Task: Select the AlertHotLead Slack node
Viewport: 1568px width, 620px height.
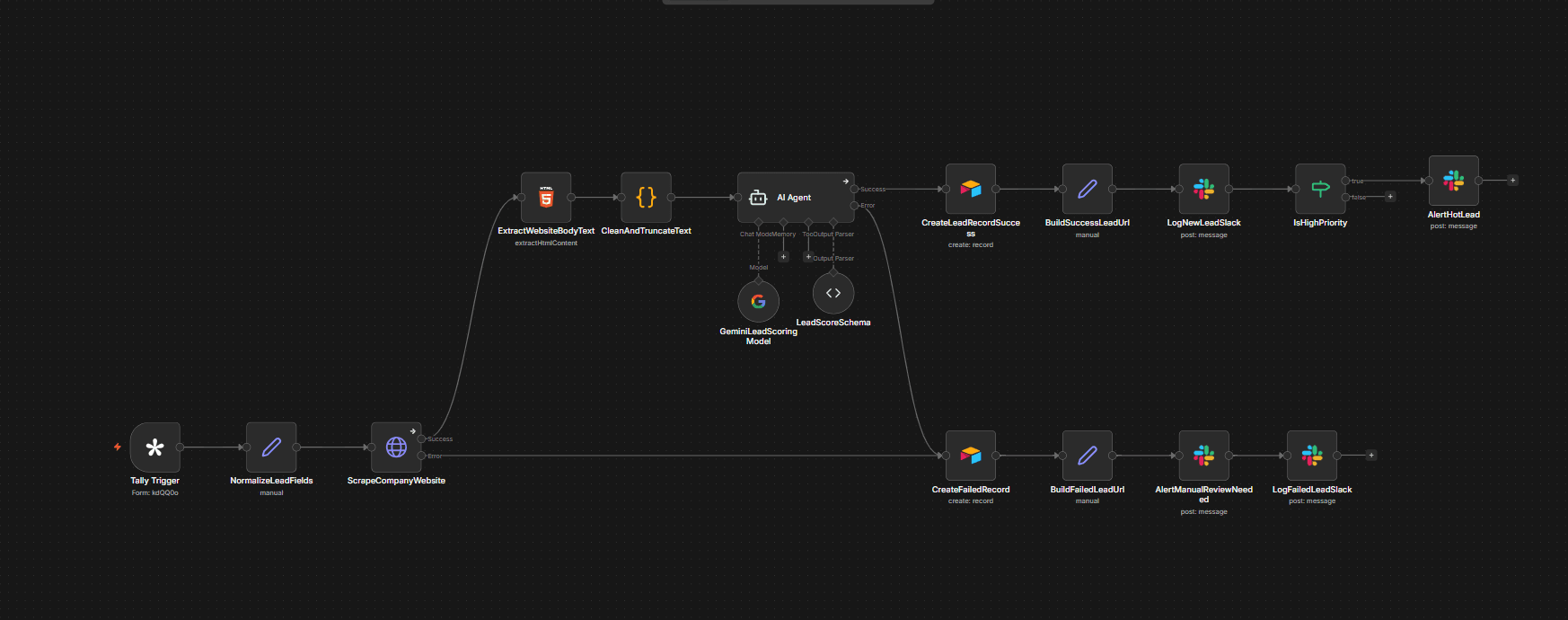Action: [1453, 181]
